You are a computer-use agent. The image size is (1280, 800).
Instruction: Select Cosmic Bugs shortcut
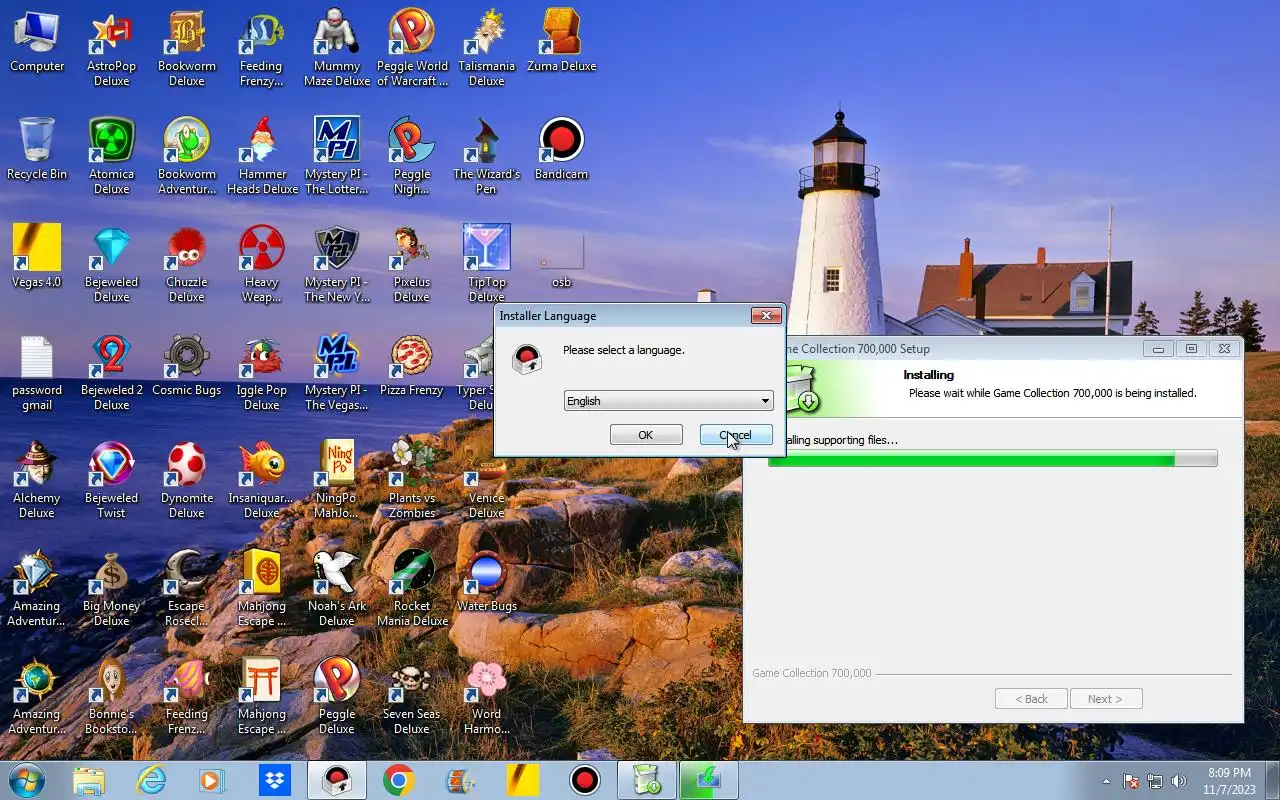[x=186, y=366]
